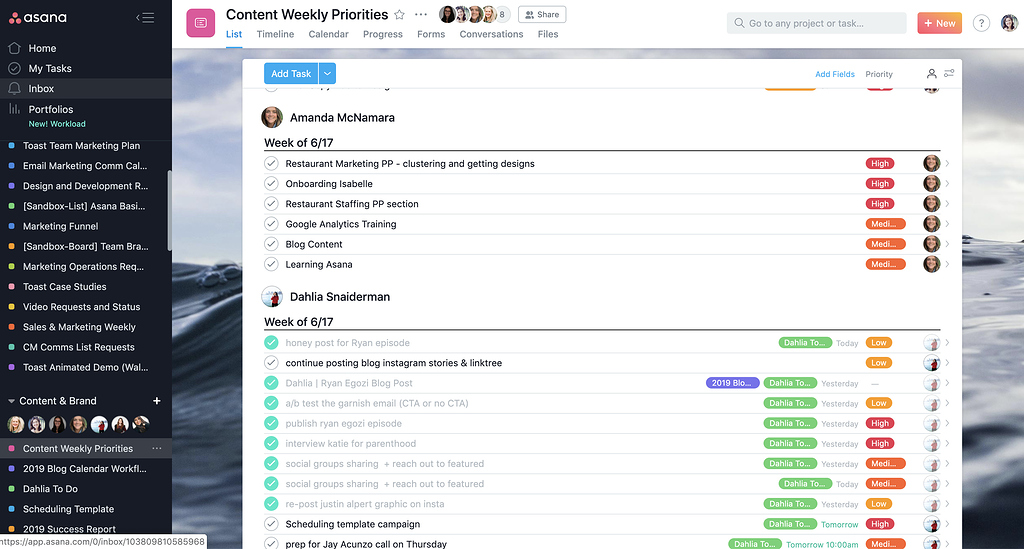Image resolution: width=1024 pixels, height=549 pixels.
Task: Open the Add Task dropdown arrow
Action: (x=327, y=74)
